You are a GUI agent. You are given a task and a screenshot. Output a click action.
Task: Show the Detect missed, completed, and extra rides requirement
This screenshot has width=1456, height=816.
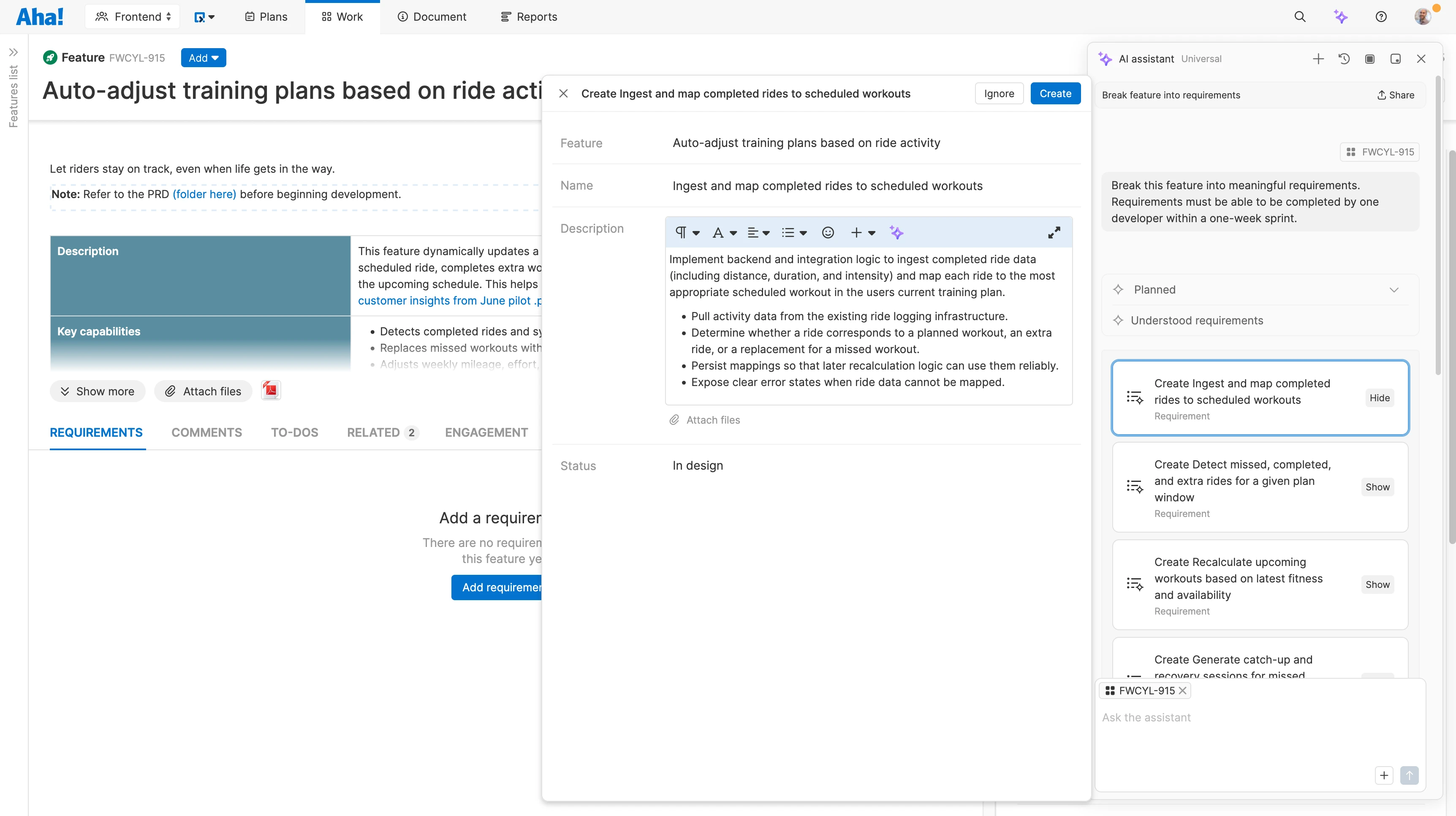(x=1377, y=486)
